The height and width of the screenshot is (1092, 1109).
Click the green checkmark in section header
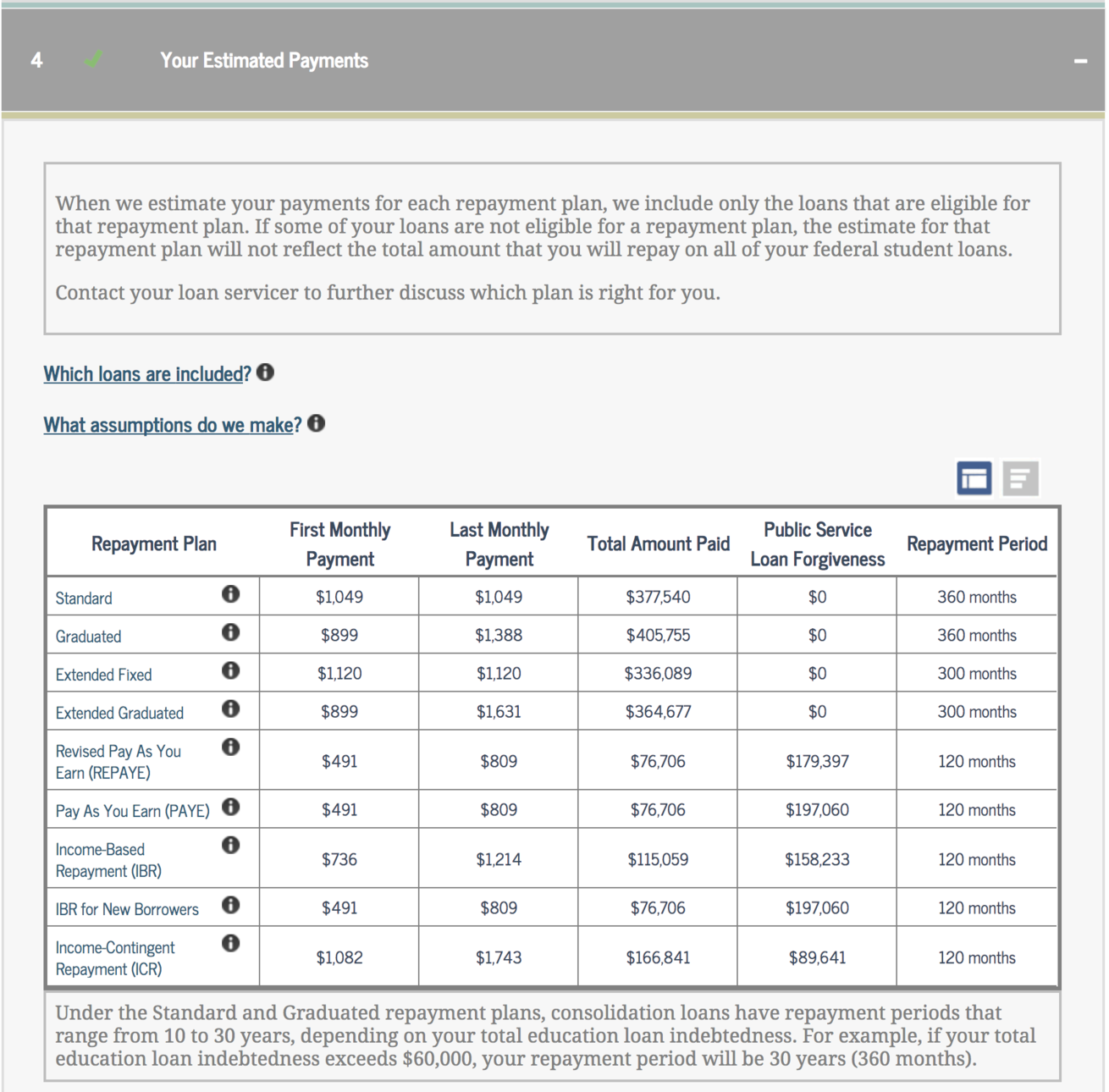pyautogui.click(x=94, y=59)
